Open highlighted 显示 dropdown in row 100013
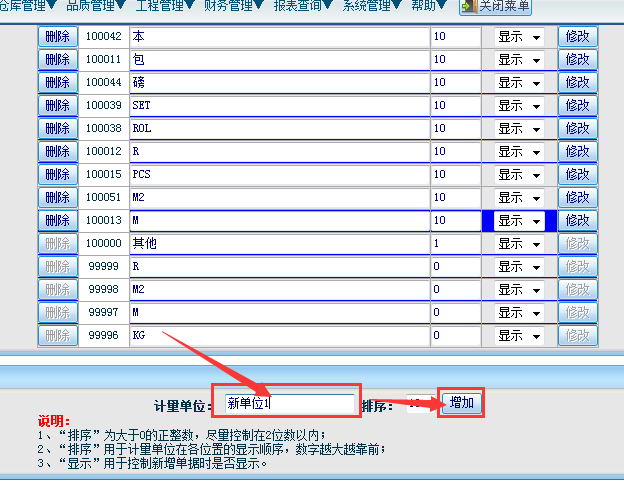 coord(519,221)
